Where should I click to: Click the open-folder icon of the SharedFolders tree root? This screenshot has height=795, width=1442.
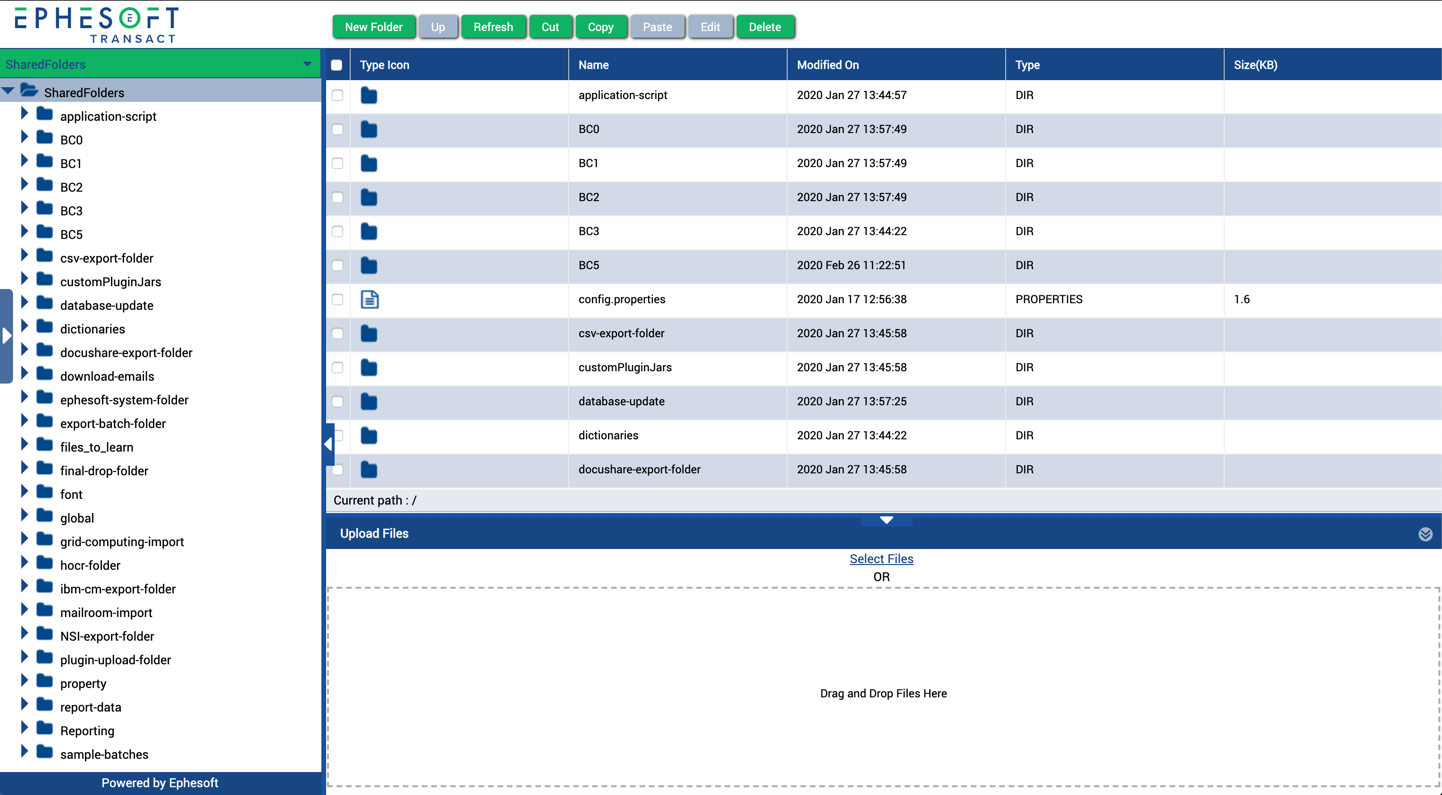point(29,91)
